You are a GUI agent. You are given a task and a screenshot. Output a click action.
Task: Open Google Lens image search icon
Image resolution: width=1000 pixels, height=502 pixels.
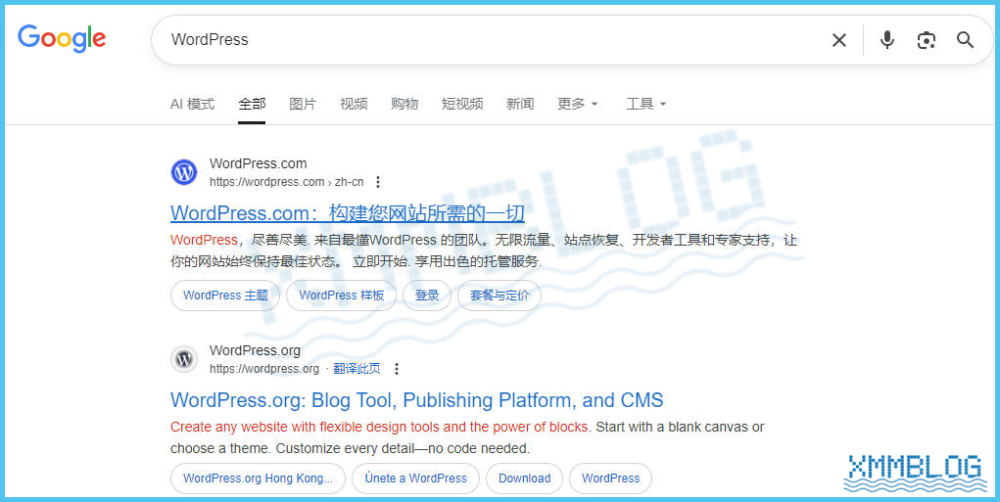pyautogui.click(x=926, y=40)
